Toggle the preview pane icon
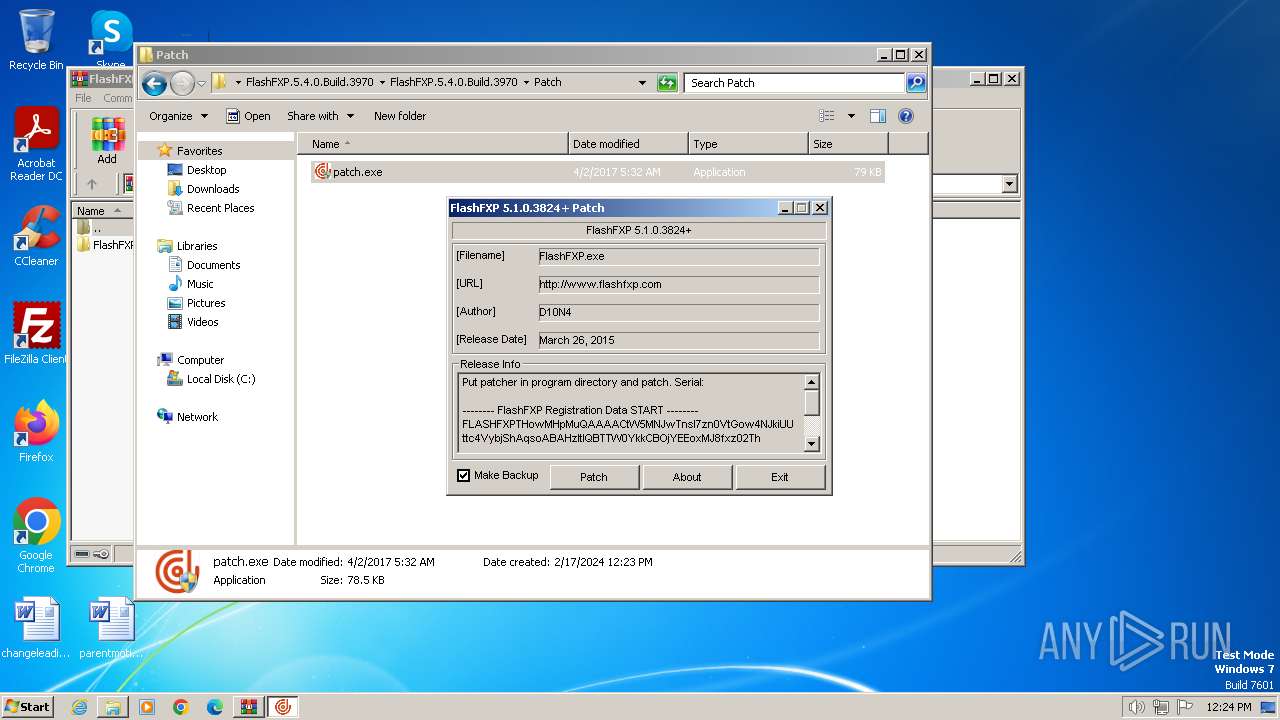Viewport: 1280px width, 720px height. (878, 116)
